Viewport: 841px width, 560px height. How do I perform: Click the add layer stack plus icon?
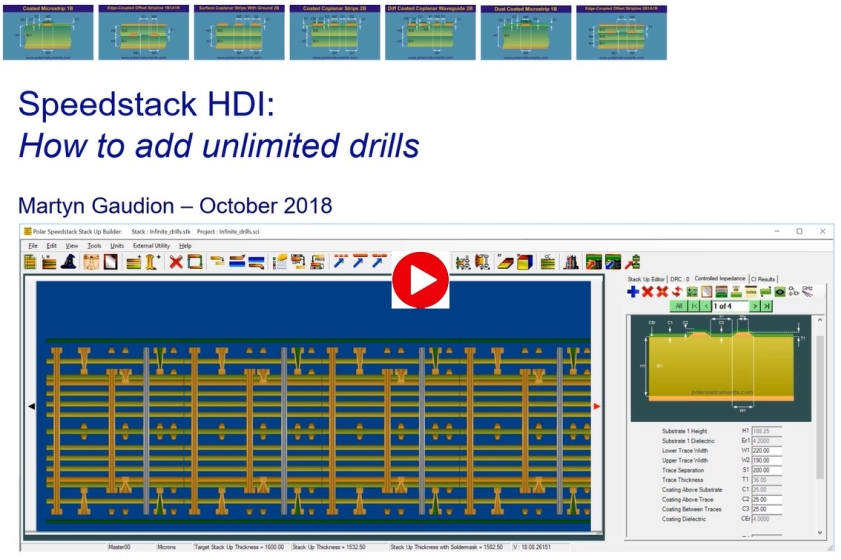tap(134, 262)
